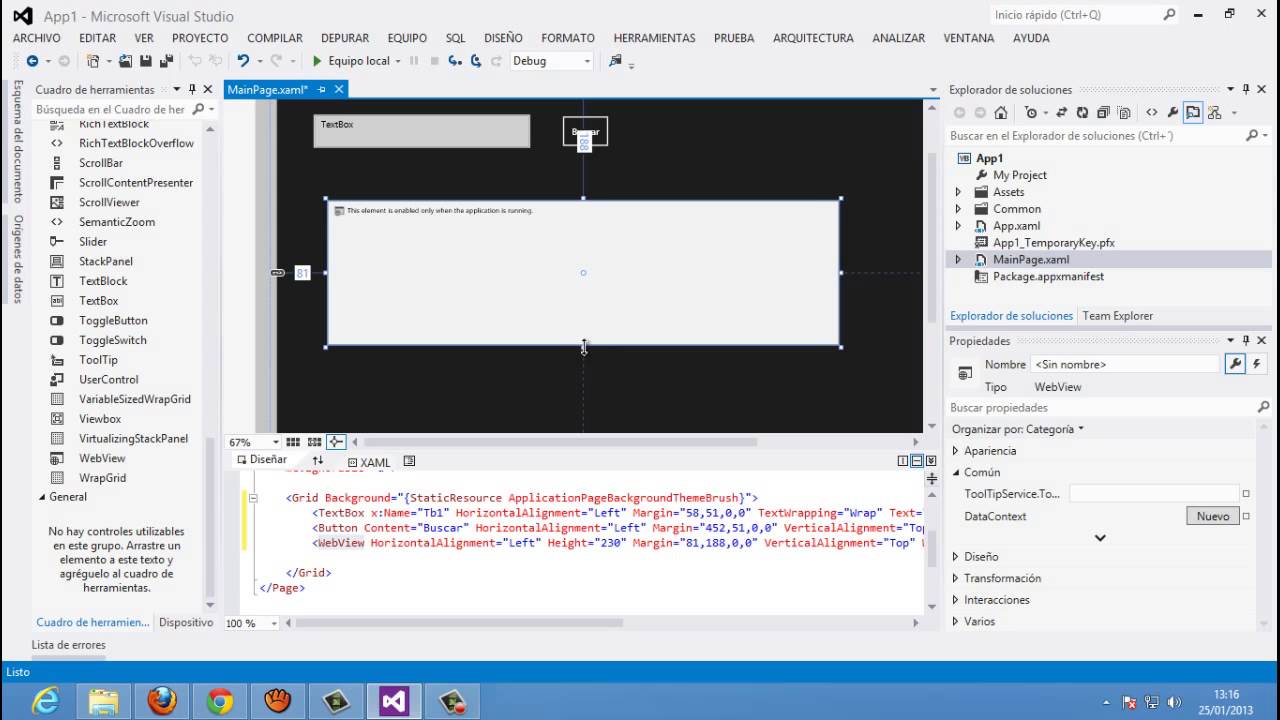Toggle show snap grid button
This screenshot has height=720, width=1280.
pyautogui.click(x=293, y=442)
